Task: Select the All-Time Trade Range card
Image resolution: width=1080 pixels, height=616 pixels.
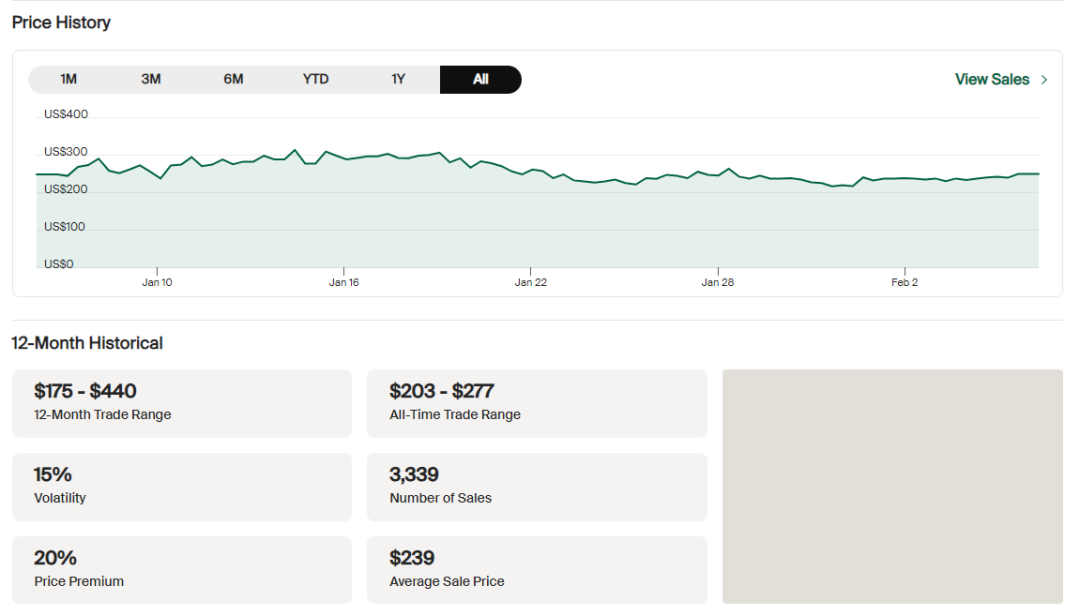Action: [x=537, y=403]
